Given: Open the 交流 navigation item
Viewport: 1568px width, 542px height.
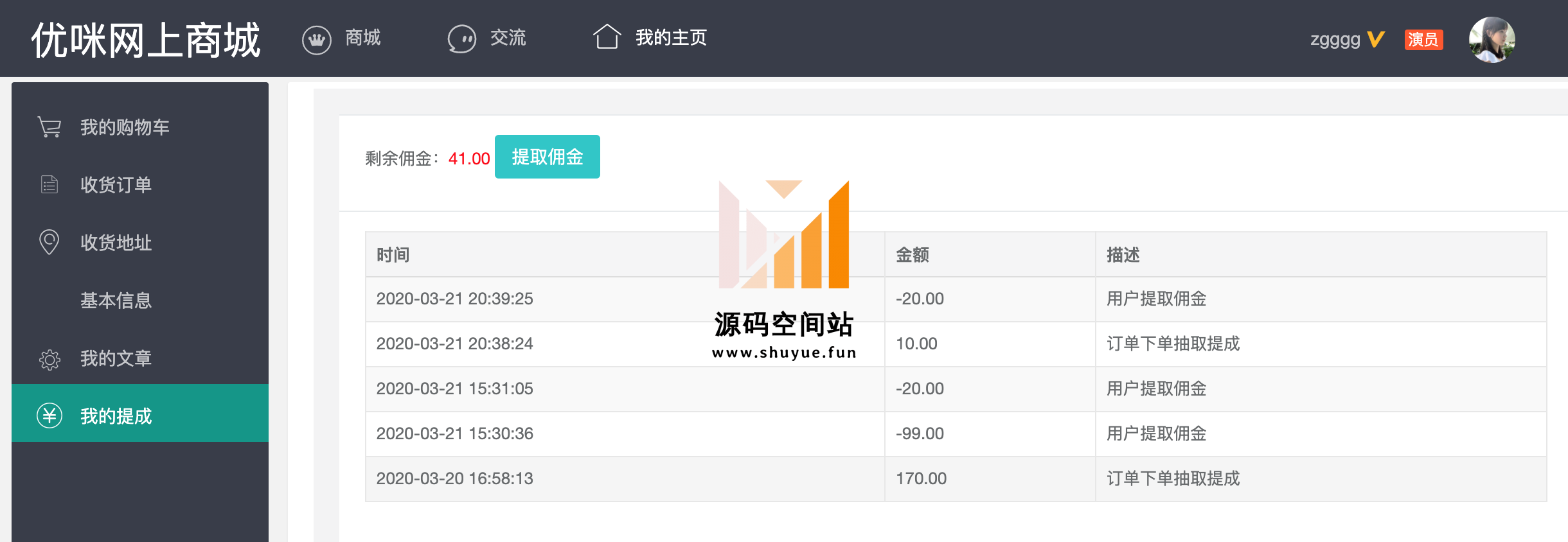Looking at the screenshot, I should pos(508,38).
